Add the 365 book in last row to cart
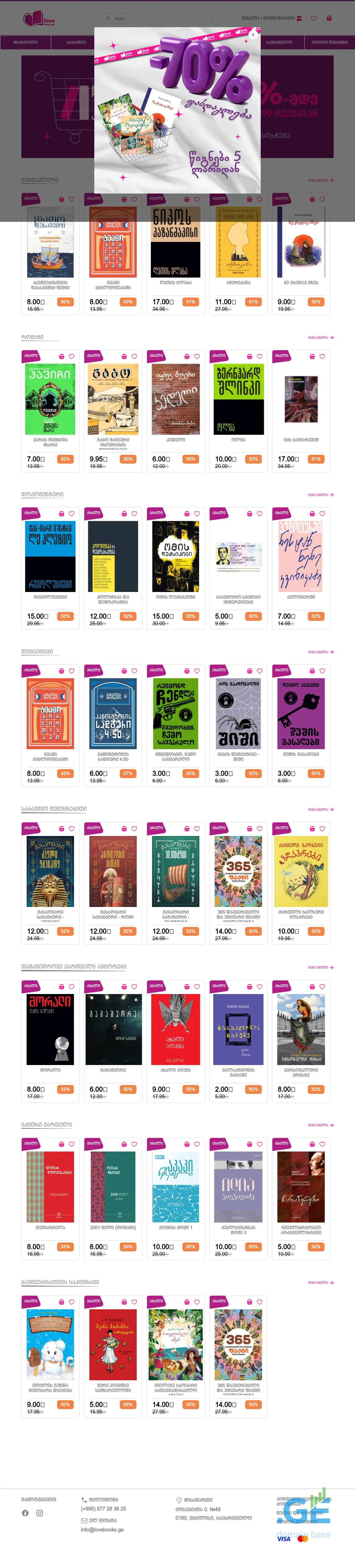Image resolution: width=355 pixels, height=1568 pixels. (250, 1302)
